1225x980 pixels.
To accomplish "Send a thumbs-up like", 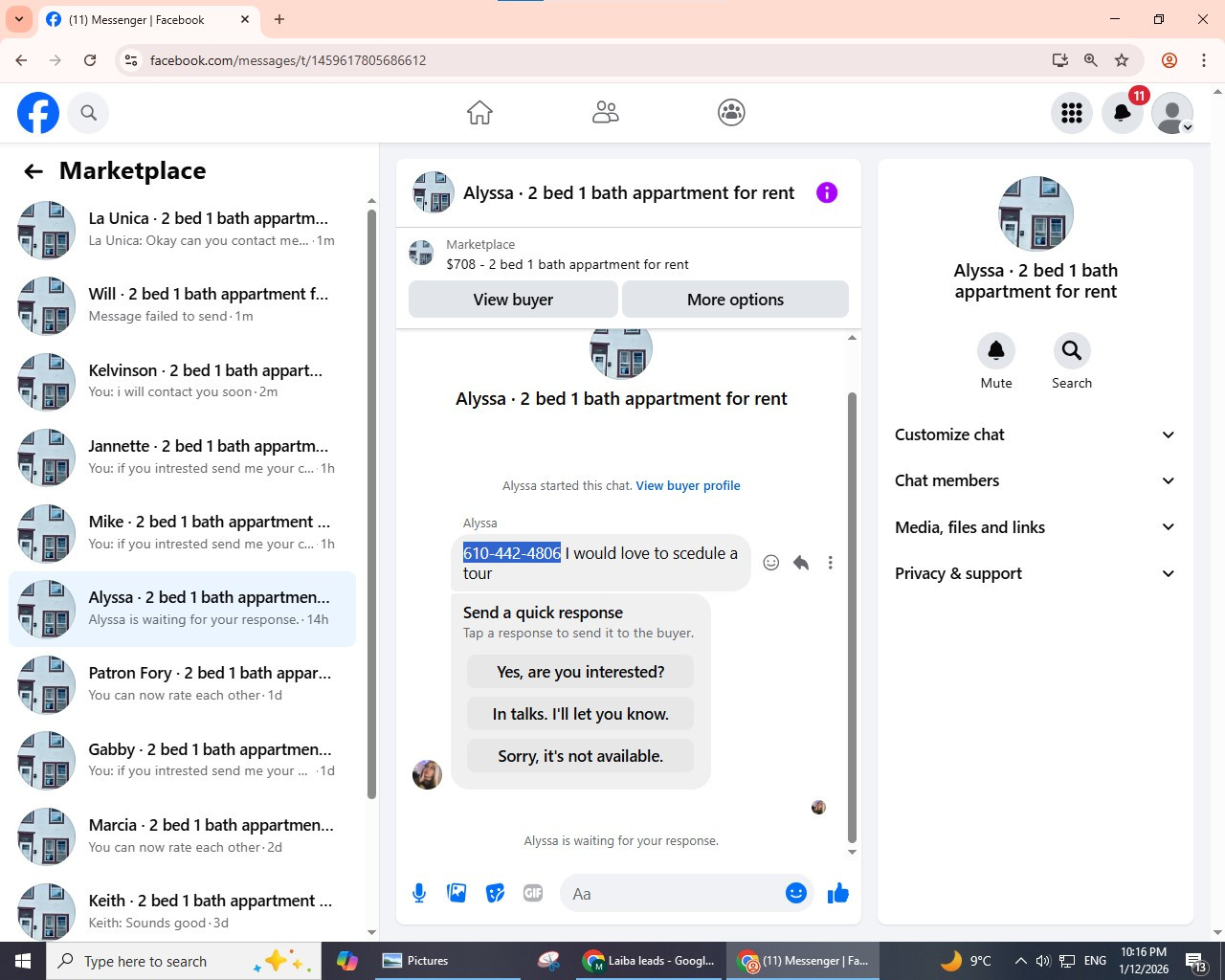I will [838, 893].
